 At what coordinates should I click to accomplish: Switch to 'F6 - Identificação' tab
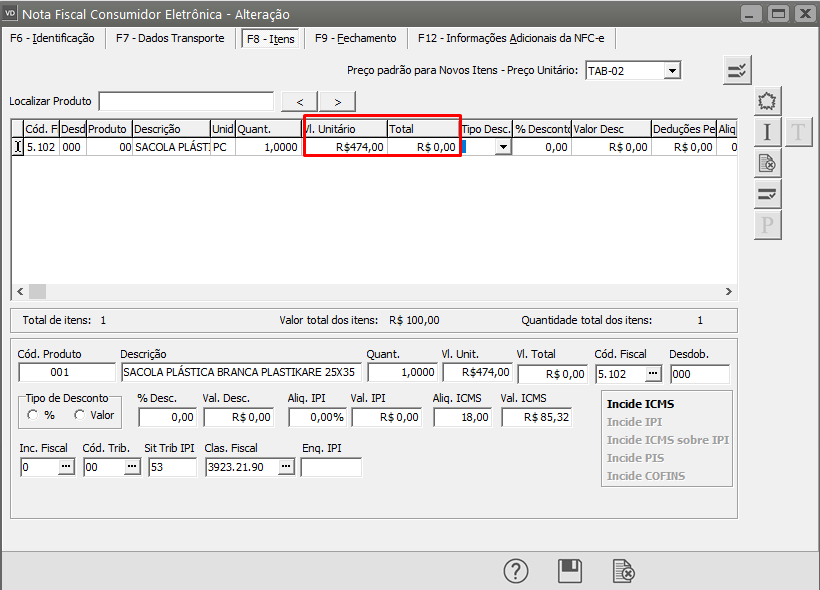52,38
